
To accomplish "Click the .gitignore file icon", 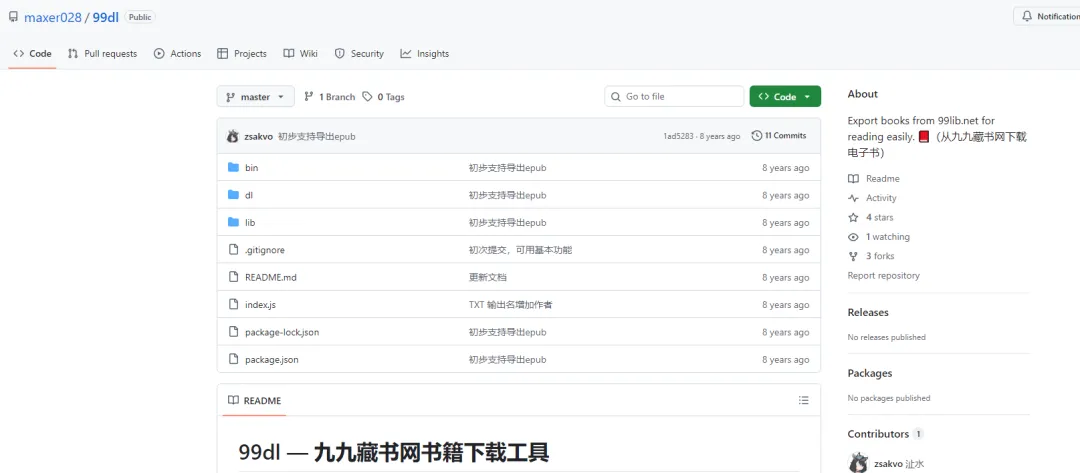I will coord(233,250).
